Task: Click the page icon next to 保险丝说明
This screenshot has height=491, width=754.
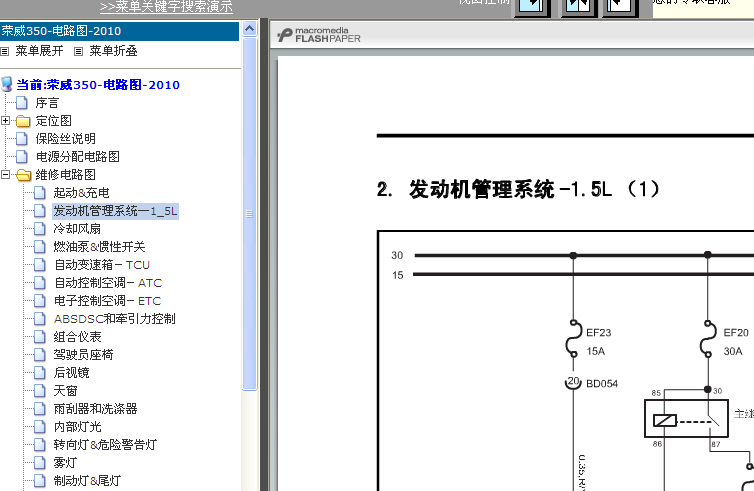Action: click(x=22, y=138)
